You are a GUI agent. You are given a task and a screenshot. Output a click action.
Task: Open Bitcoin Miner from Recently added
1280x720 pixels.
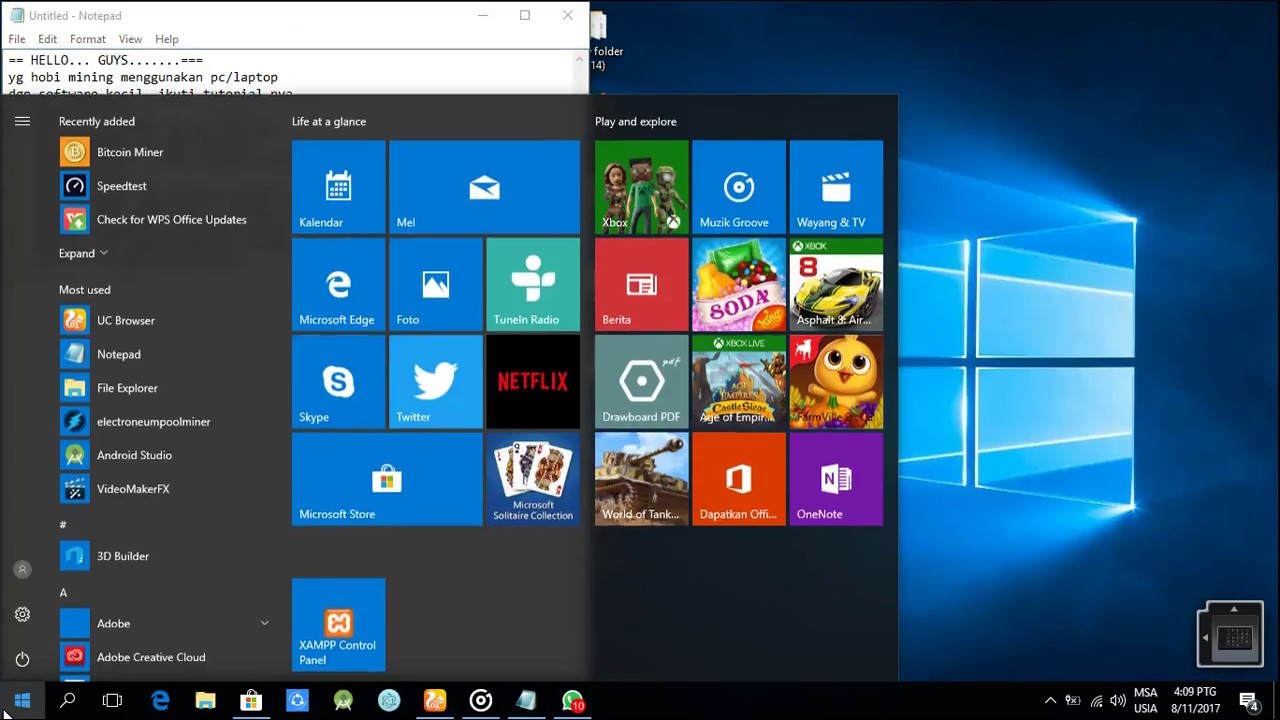165,152
